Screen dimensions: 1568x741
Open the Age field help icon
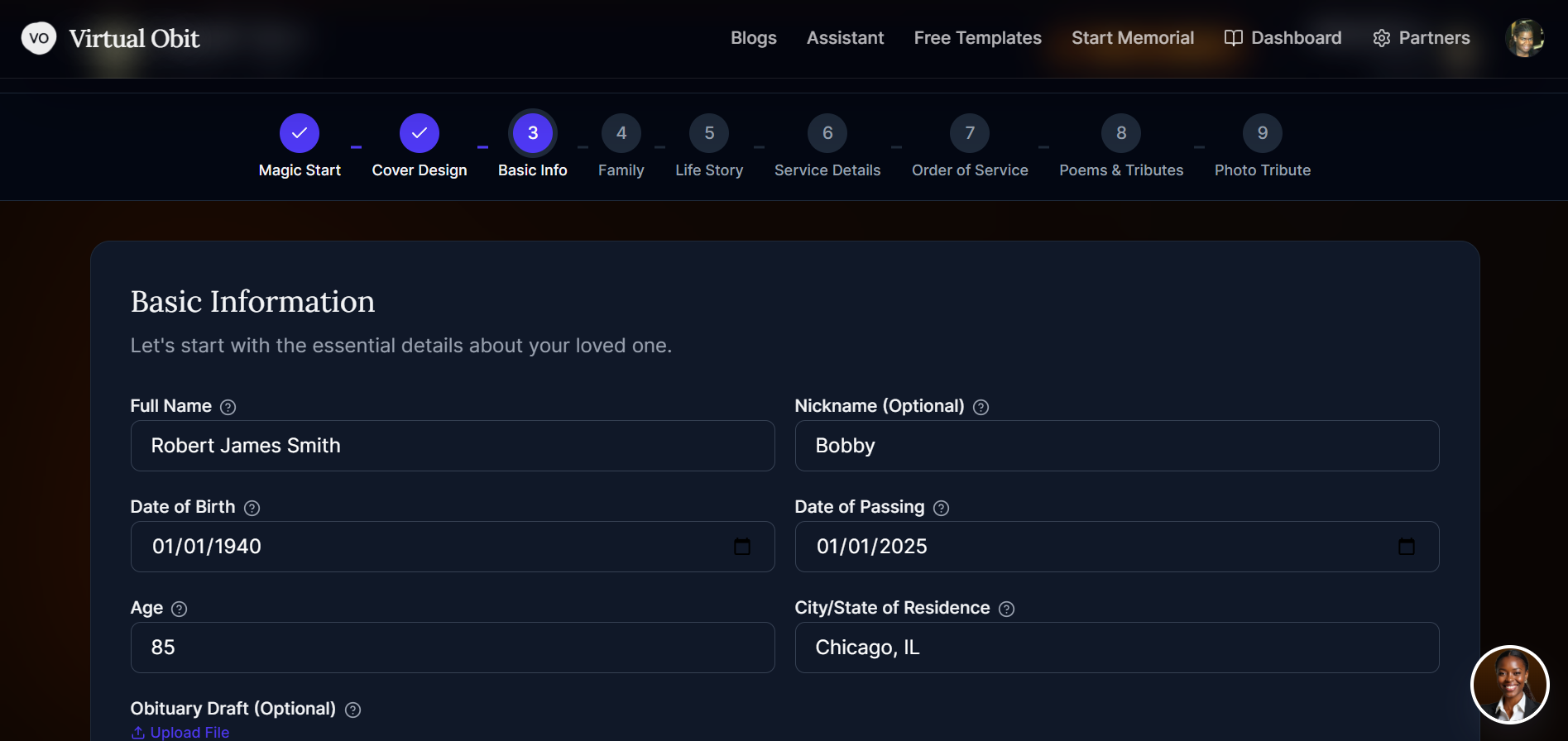tap(179, 609)
